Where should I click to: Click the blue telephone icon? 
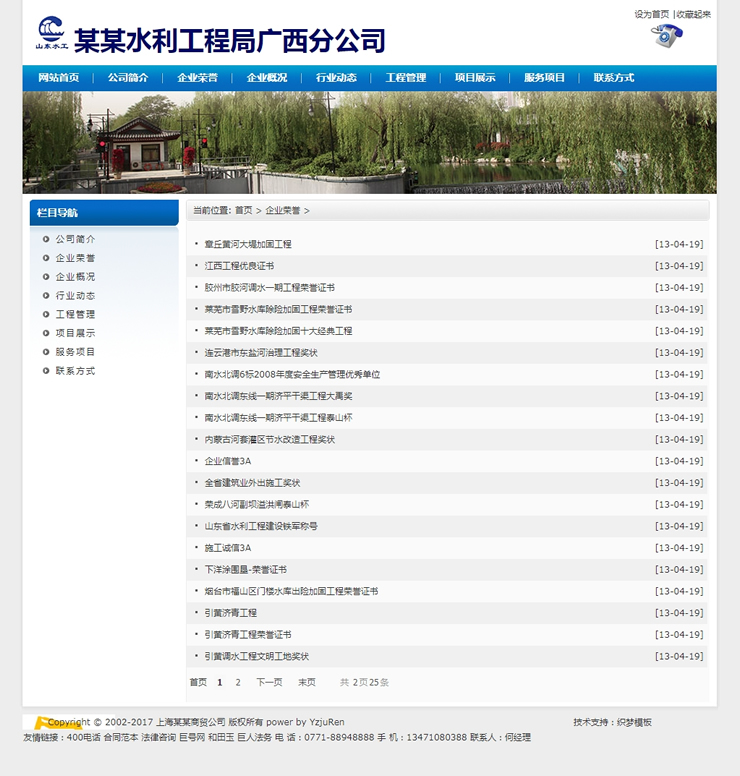(x=667, y=36)
